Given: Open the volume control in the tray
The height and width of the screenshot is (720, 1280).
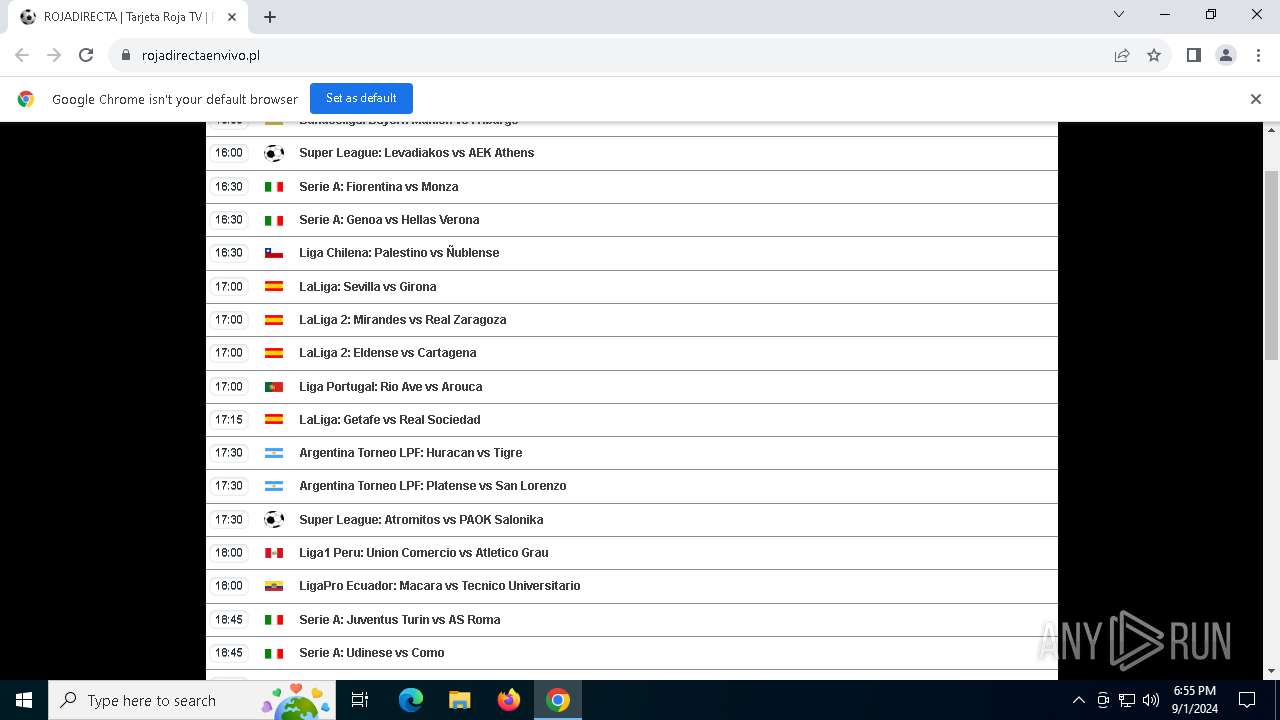Looking at the screenshot, I should [x=1151, y=700].
